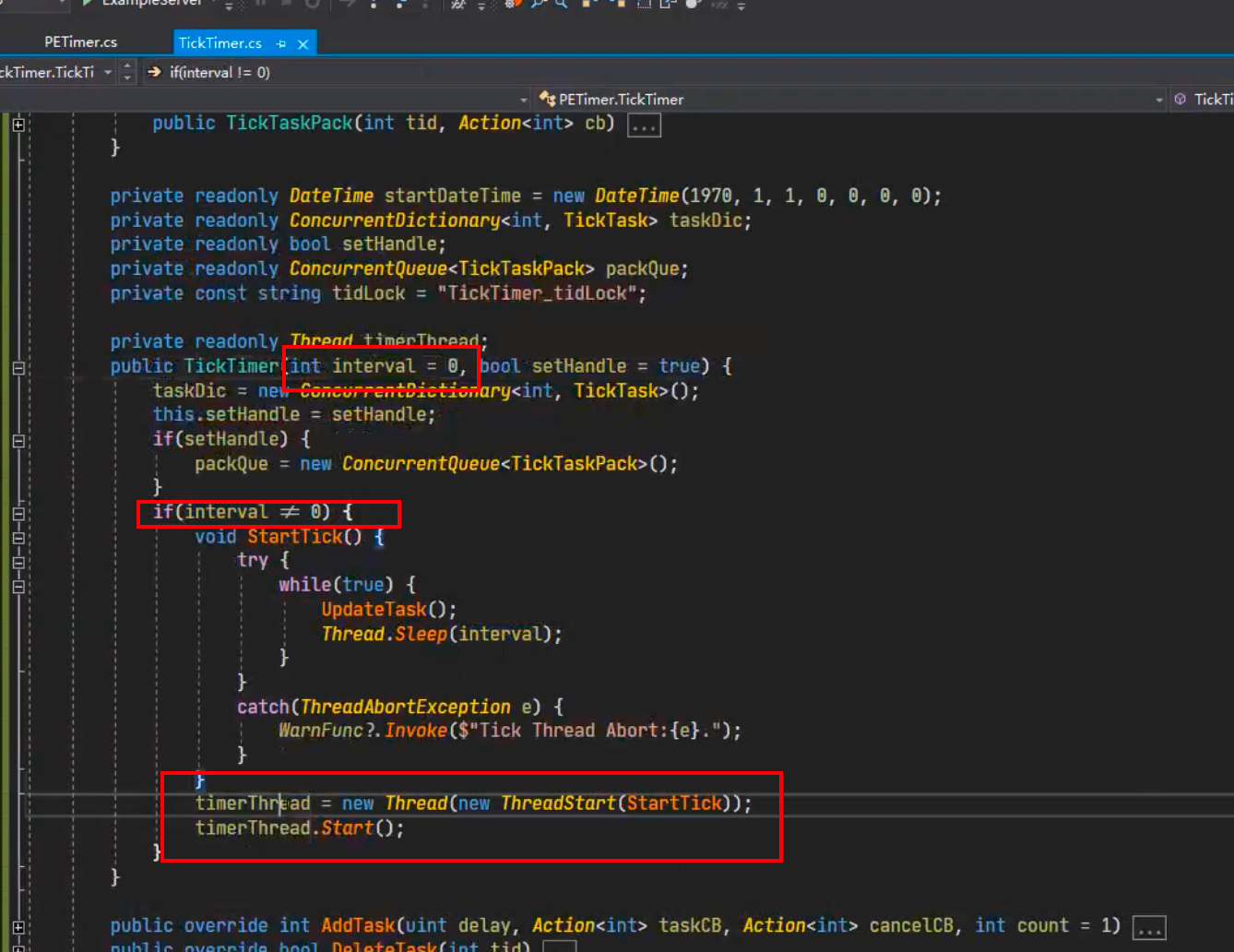Collapse the if(interval ≠ 0) block

point(18,514)
